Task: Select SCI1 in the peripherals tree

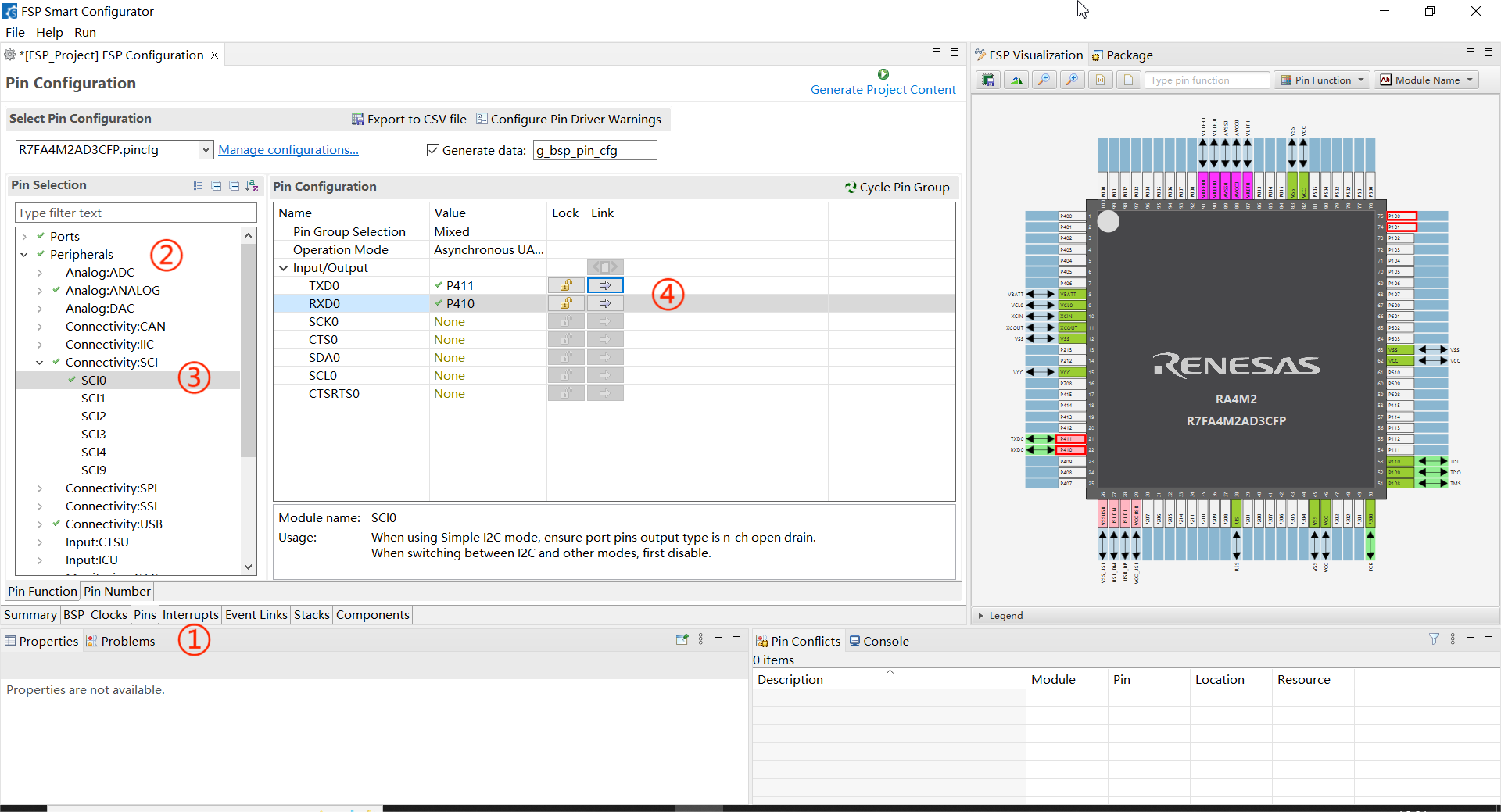Action: click(93, 399)
